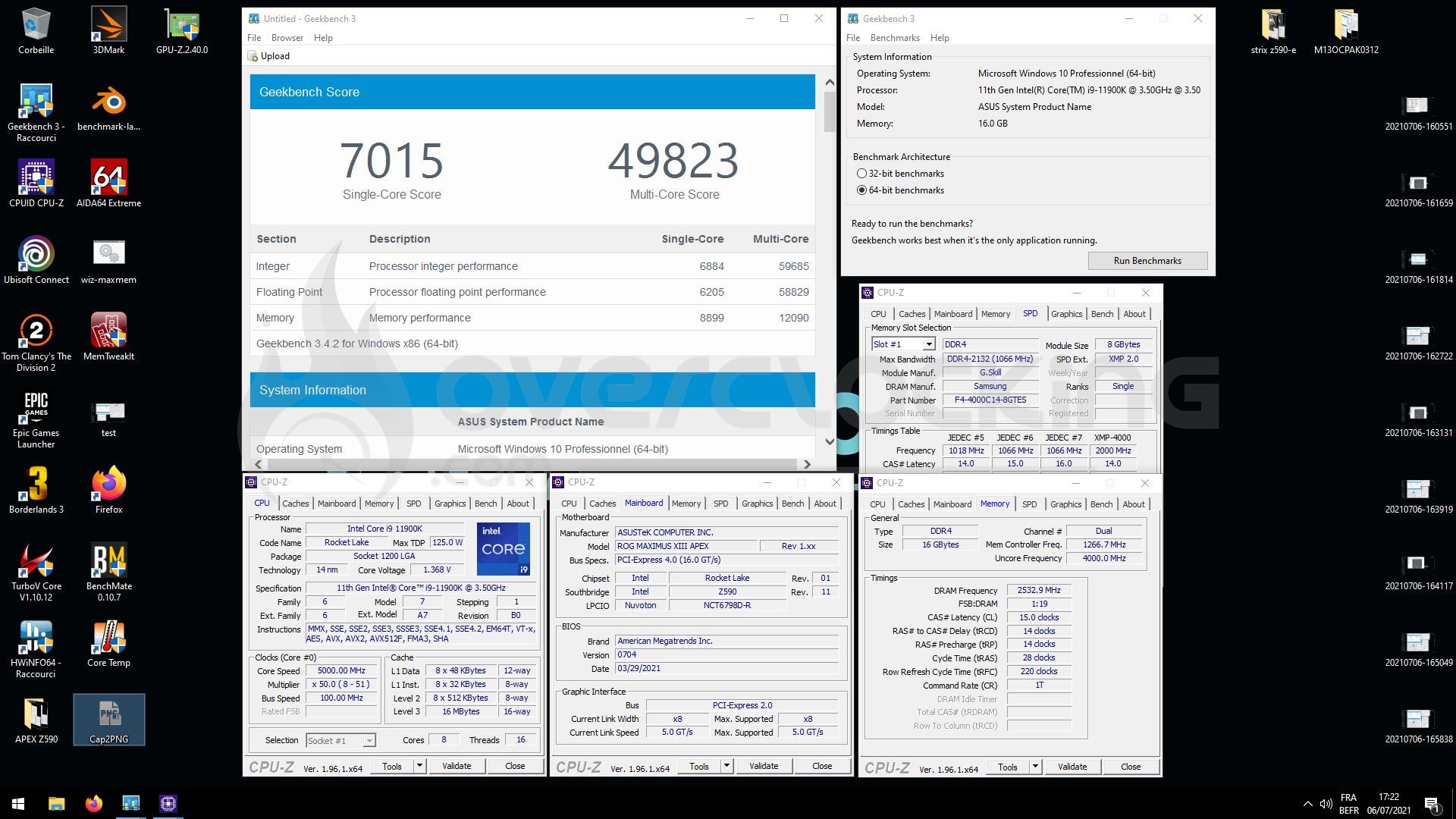Viewport: 1456px width, 819px height.
Task: Launch Borderlands 3 from desktop
Action: 36,490
